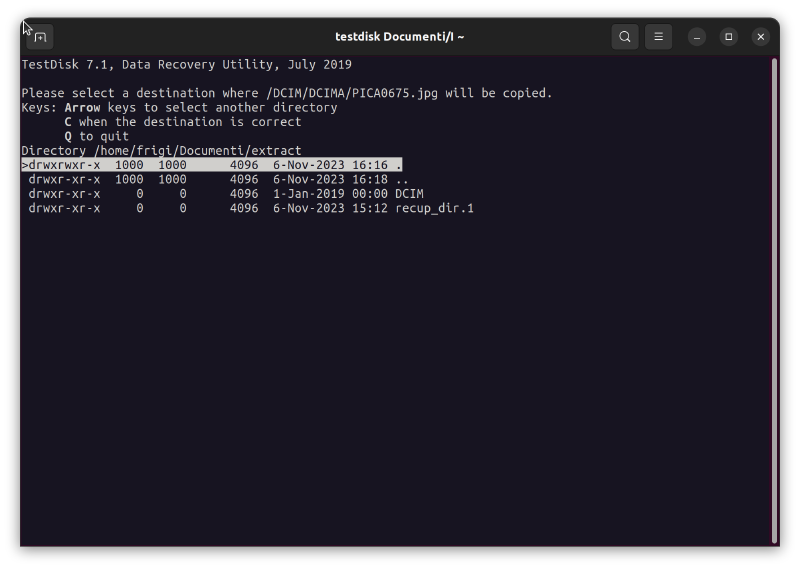Viewport: 800px width, 569px height.
Task: Click the 6-Nov-2023 15:12 timestamp
Action: pyautogui.click(x=330, y=208)
